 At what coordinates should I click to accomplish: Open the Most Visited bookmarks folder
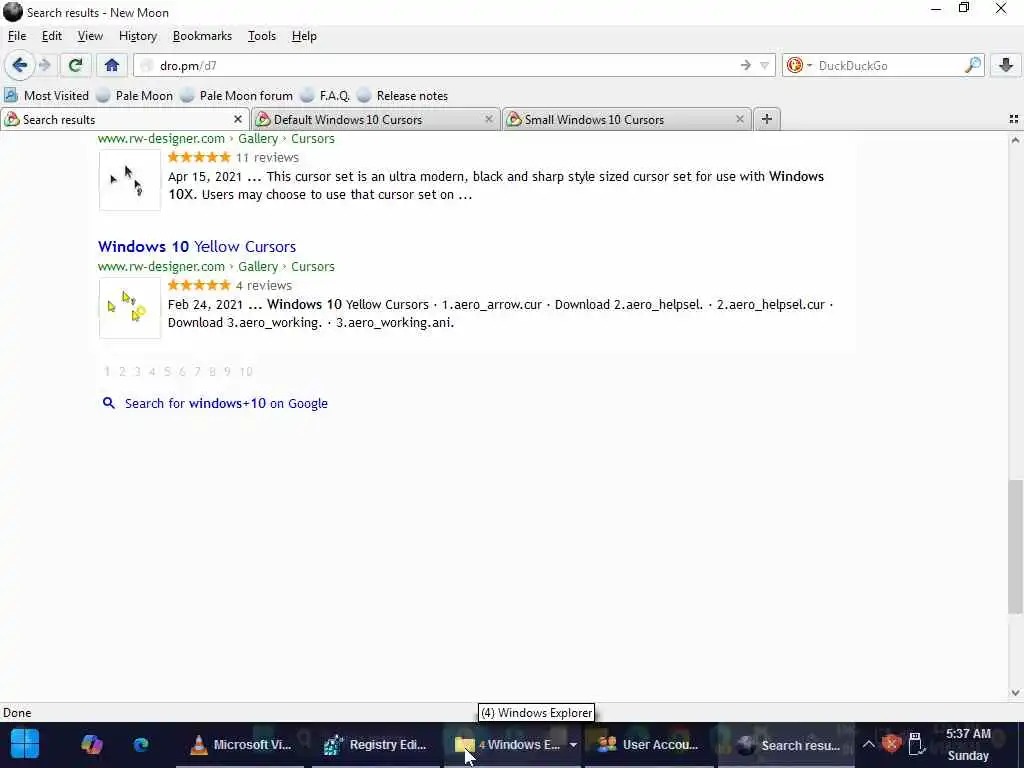pos(46,95)
